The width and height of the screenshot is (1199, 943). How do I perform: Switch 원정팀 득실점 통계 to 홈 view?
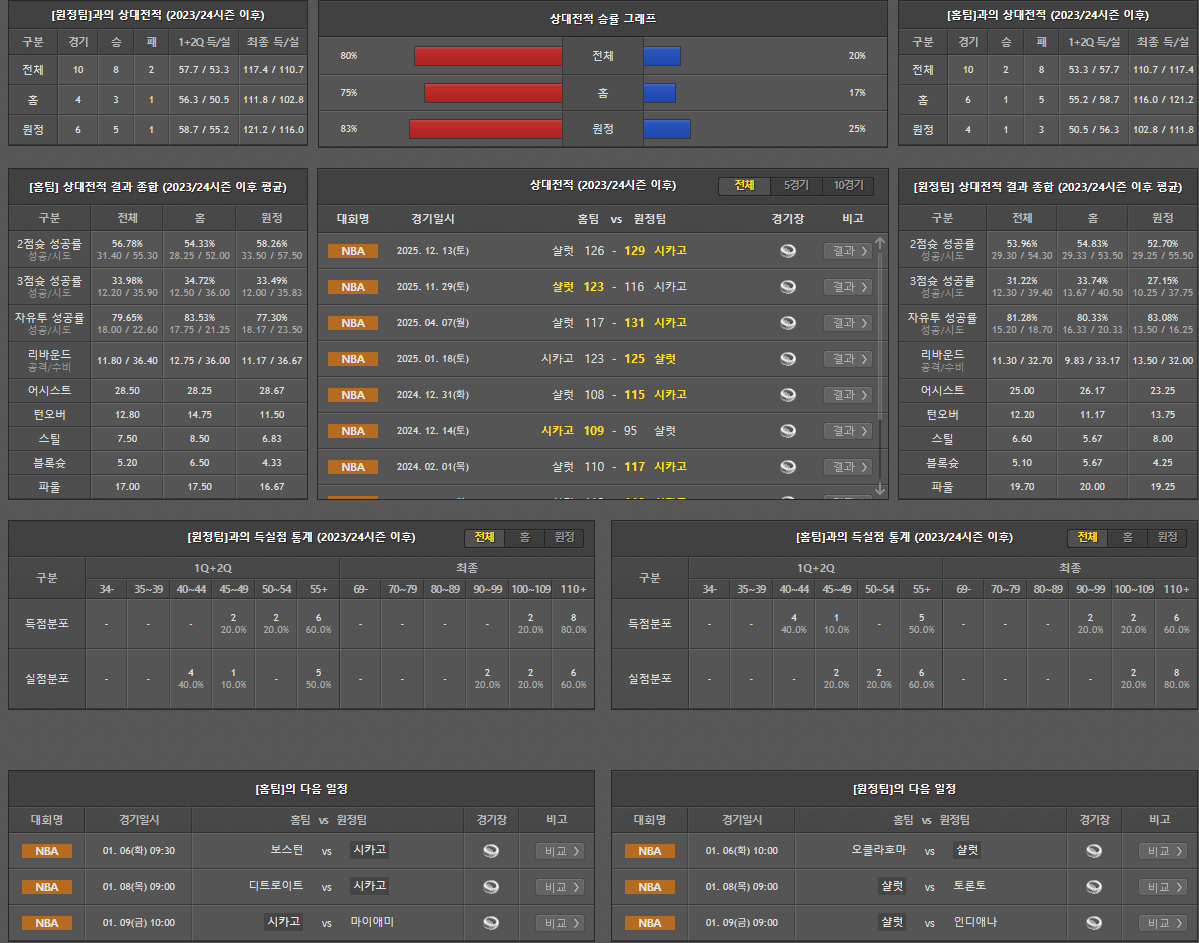[524, 538]
